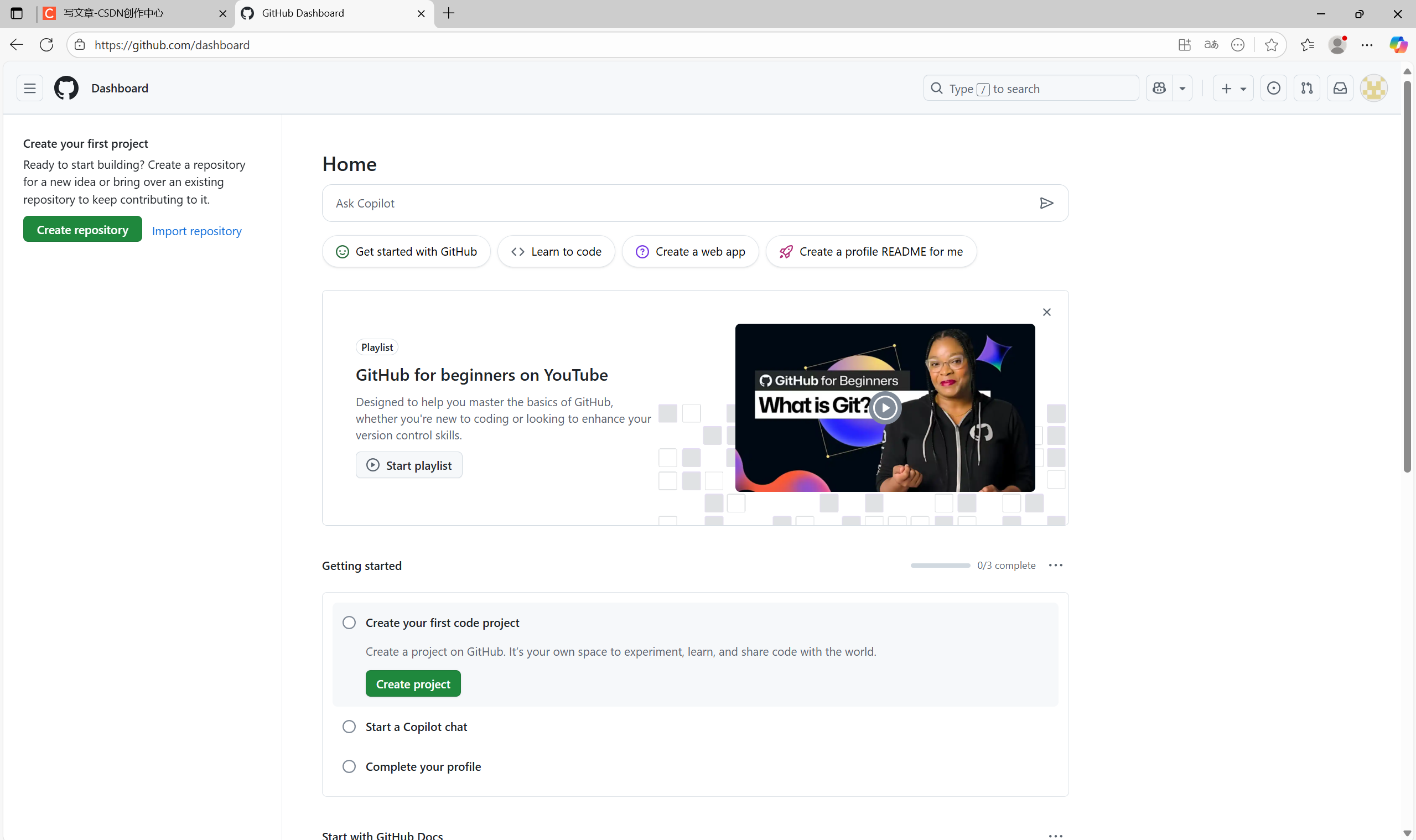
Task: Click the green Create repository button
Action: pyautogui.click(x=82, y=230)
